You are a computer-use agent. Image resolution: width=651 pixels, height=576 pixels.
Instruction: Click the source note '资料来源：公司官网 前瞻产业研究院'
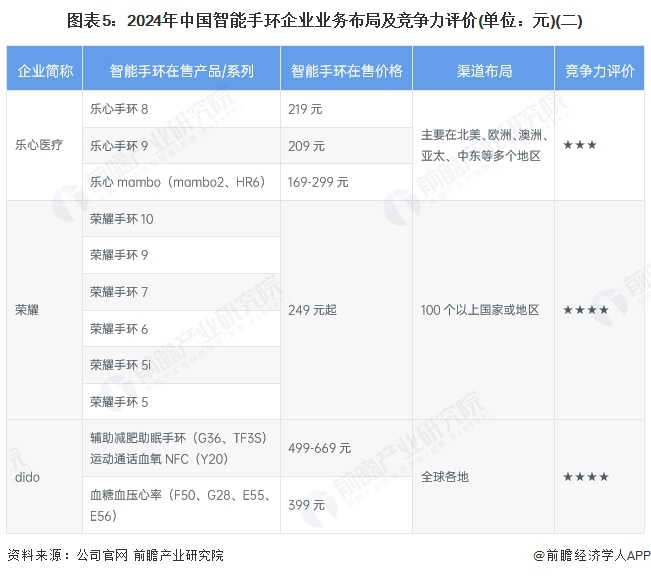coord(115,555)
